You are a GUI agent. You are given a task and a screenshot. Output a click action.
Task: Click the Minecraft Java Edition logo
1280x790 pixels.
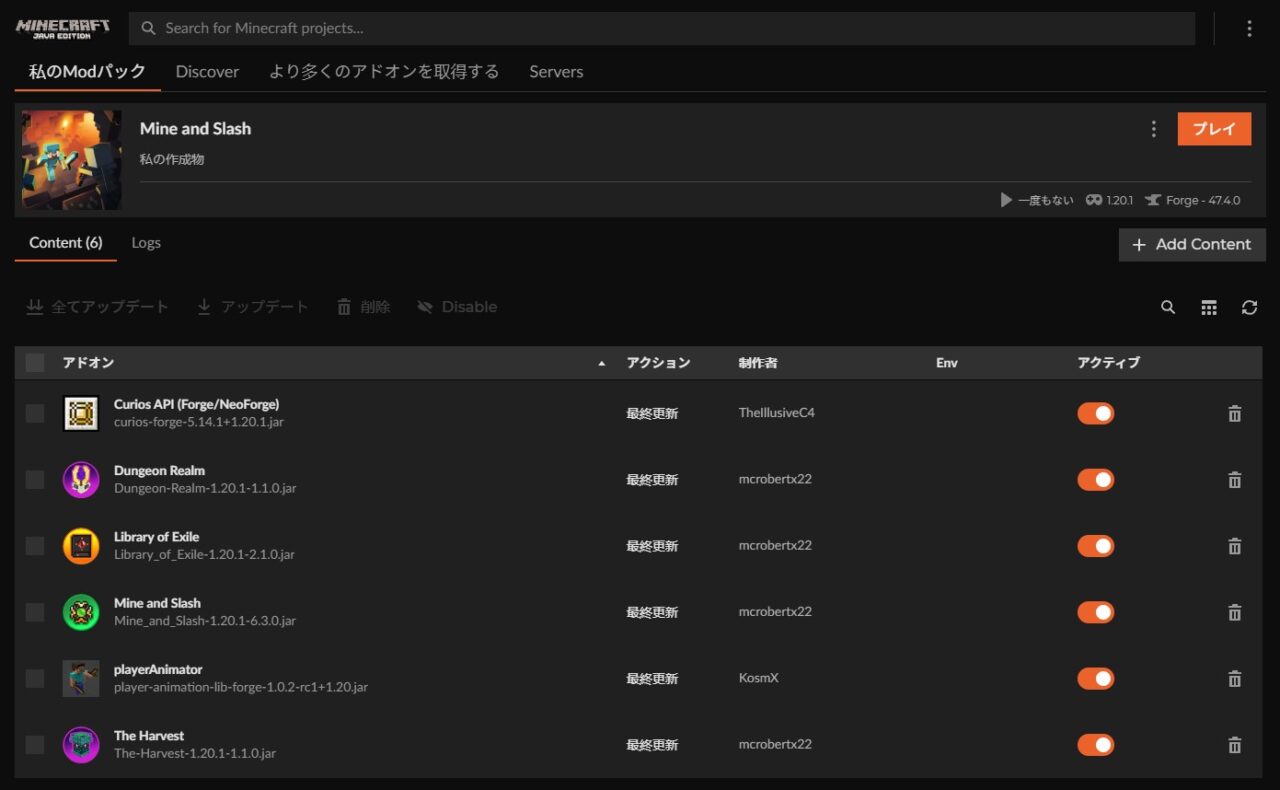click(x=63, y=28)
